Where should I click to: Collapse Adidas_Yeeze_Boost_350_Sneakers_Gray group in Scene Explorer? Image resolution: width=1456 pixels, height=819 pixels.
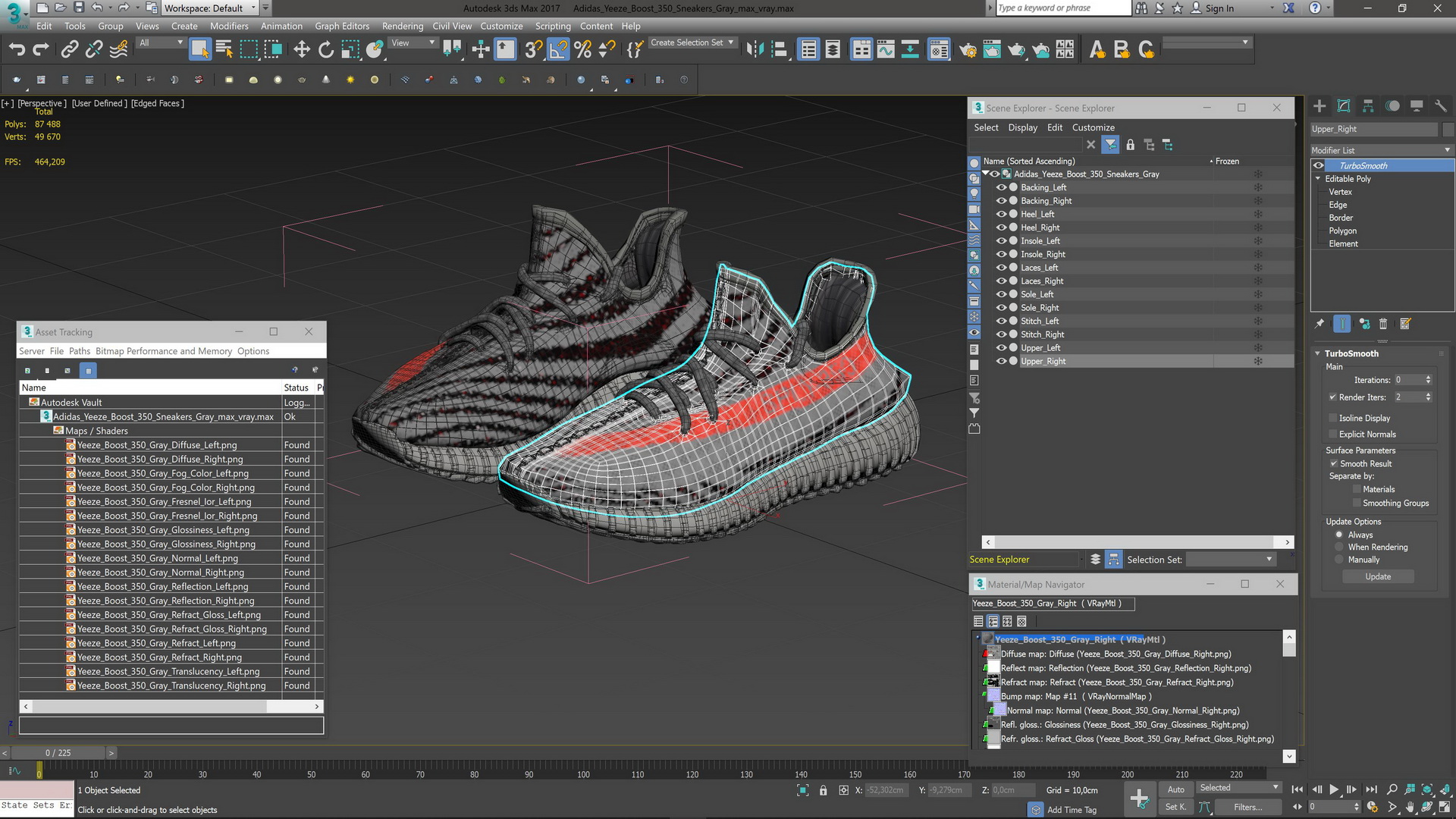(x=986, y=174)
